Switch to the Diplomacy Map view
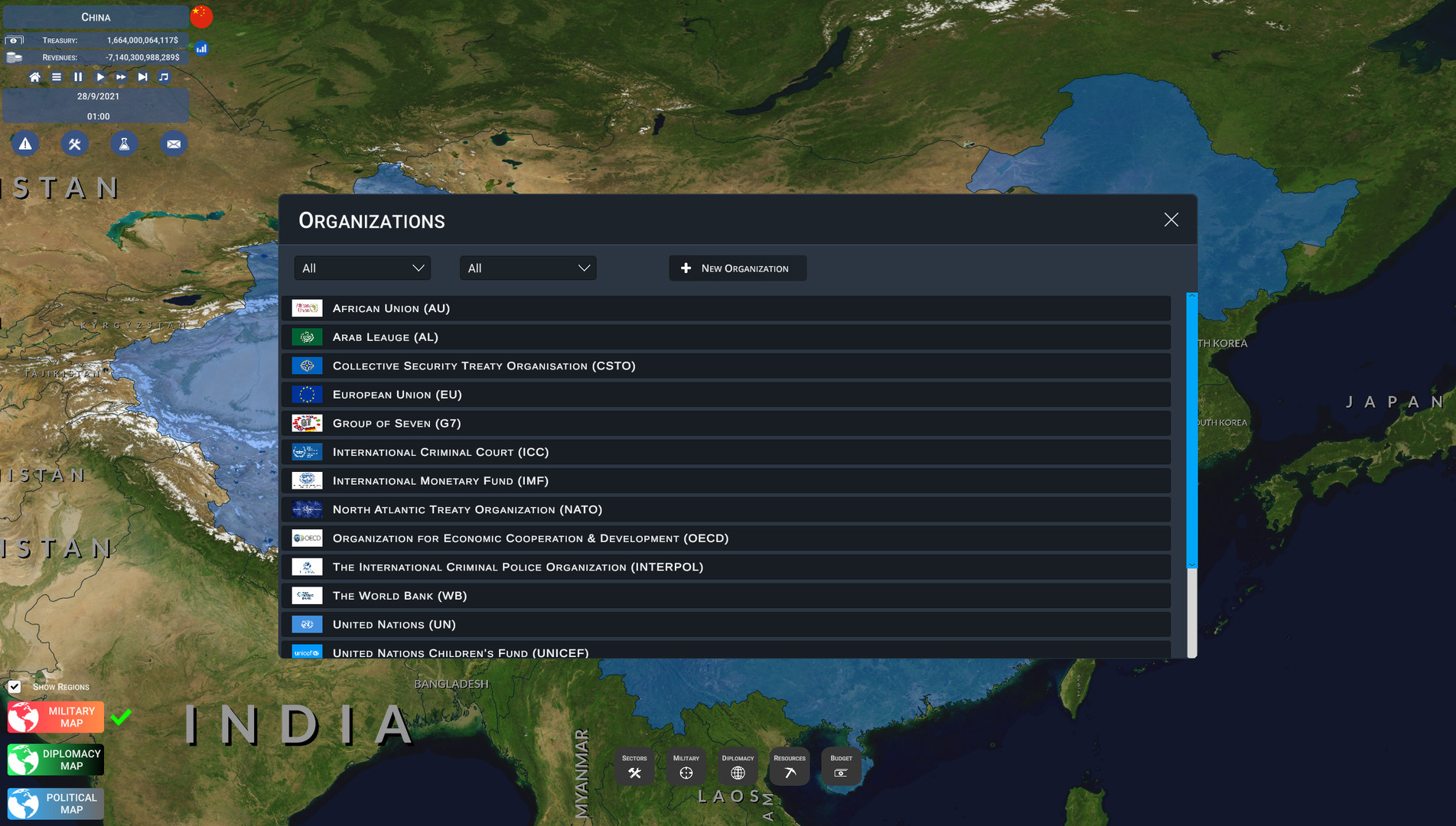 56,759
